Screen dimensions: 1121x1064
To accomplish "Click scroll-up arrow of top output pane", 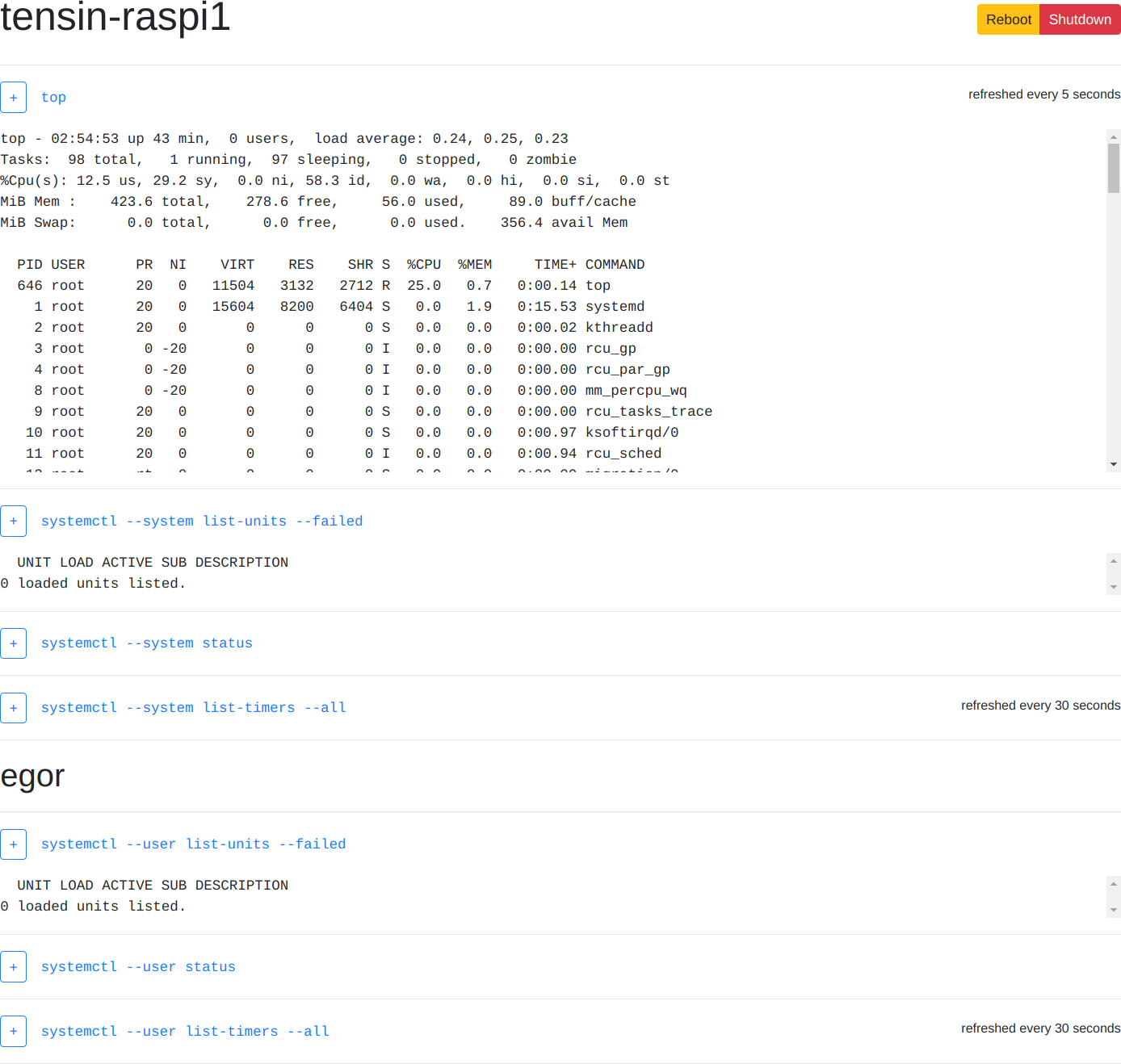I will (1114, 136).
